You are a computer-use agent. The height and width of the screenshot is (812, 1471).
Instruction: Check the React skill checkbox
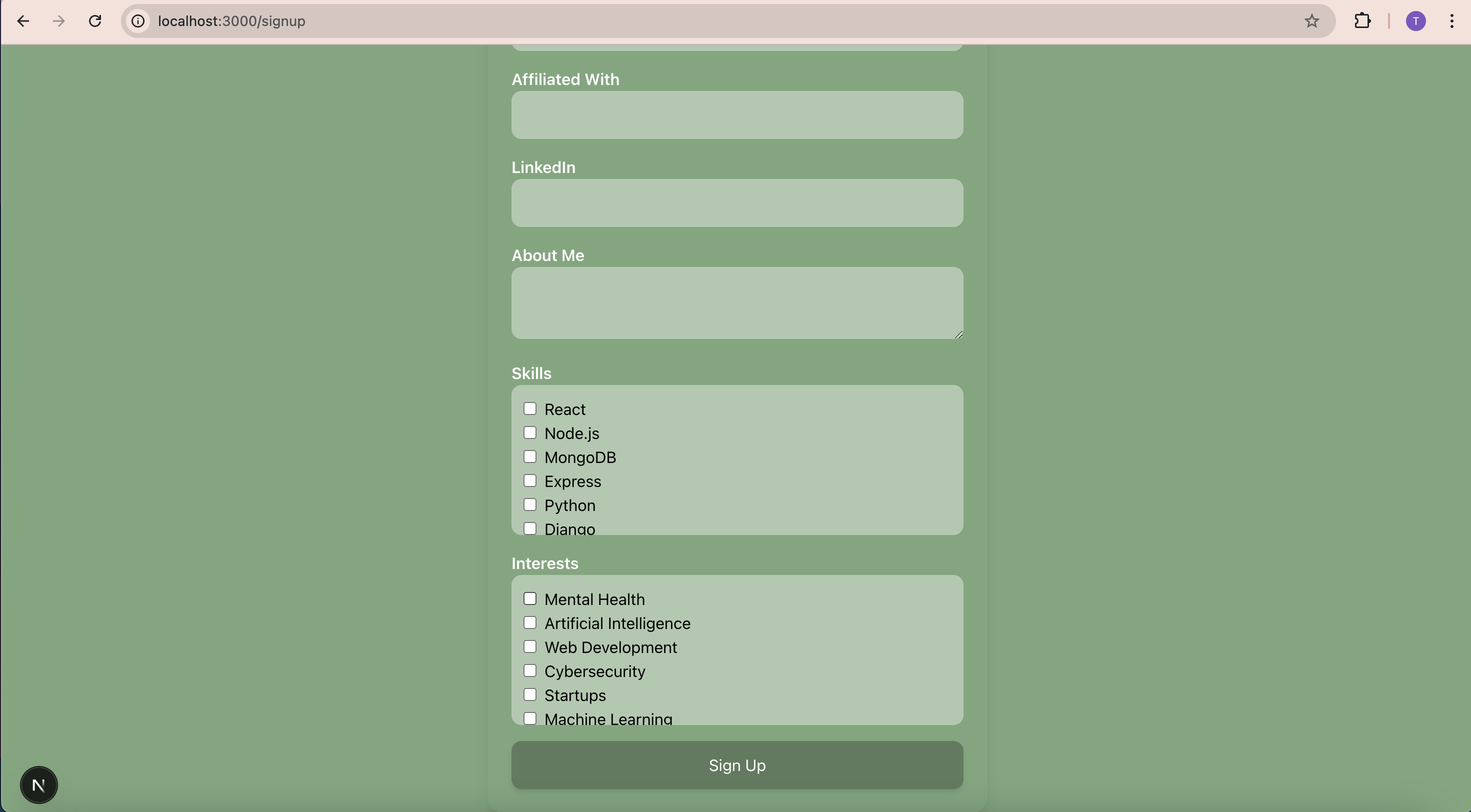[530, 409]
